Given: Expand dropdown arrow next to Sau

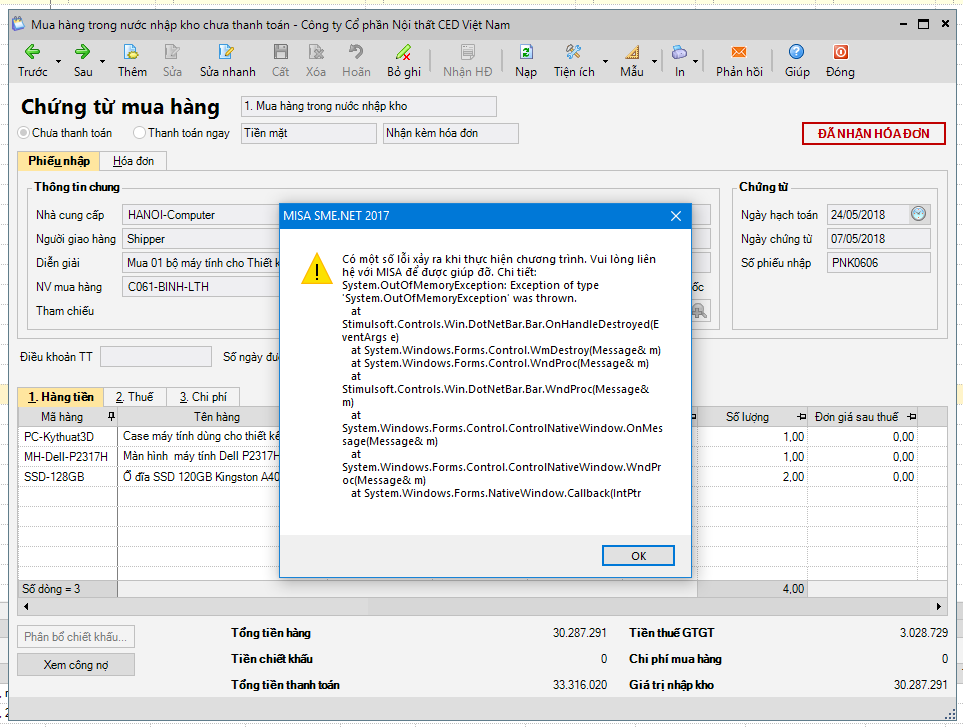Looking at the screenshot, I should (x=102, y=61).
